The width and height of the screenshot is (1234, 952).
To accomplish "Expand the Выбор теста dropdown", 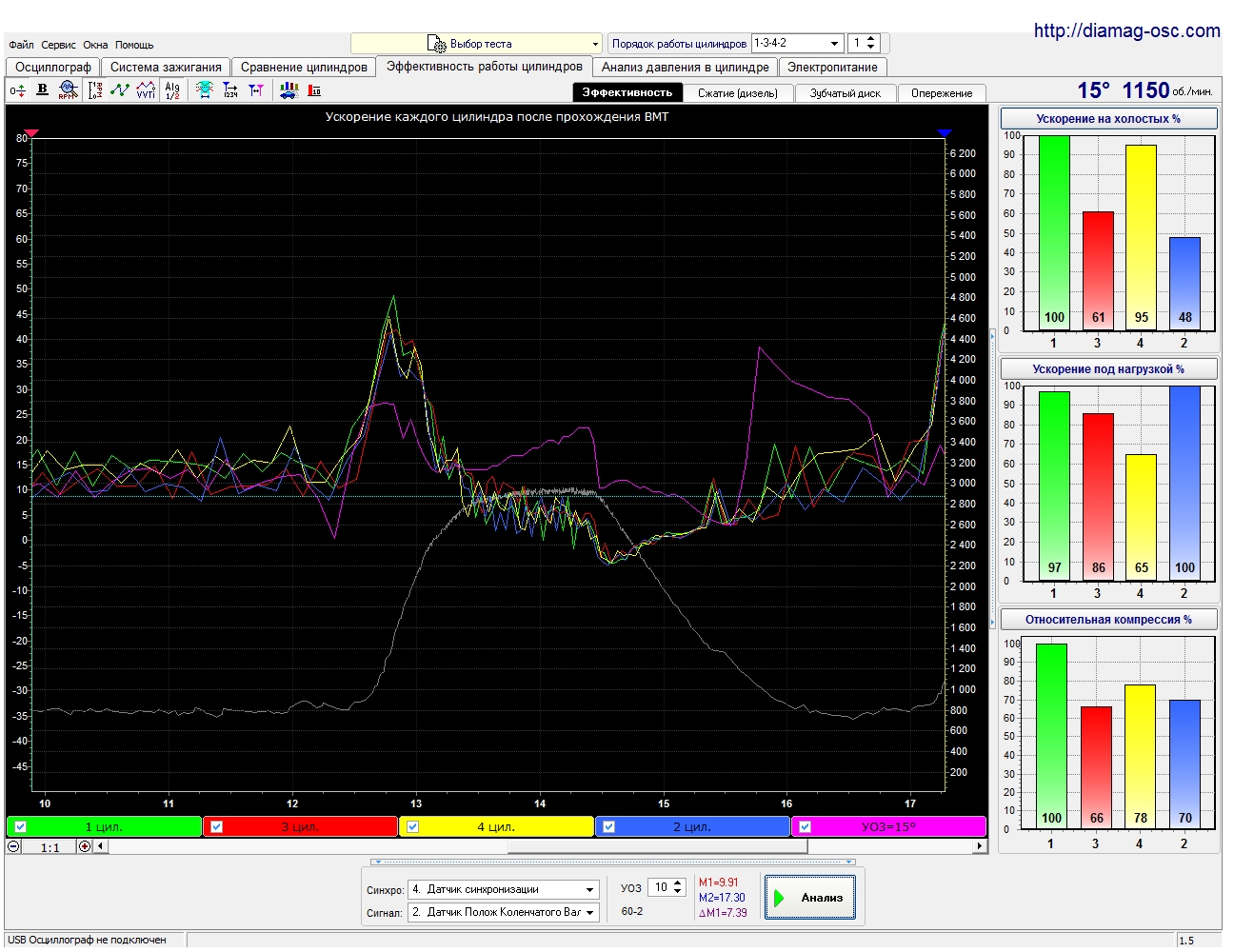I will pyautogui.click(x=595, y=44).
